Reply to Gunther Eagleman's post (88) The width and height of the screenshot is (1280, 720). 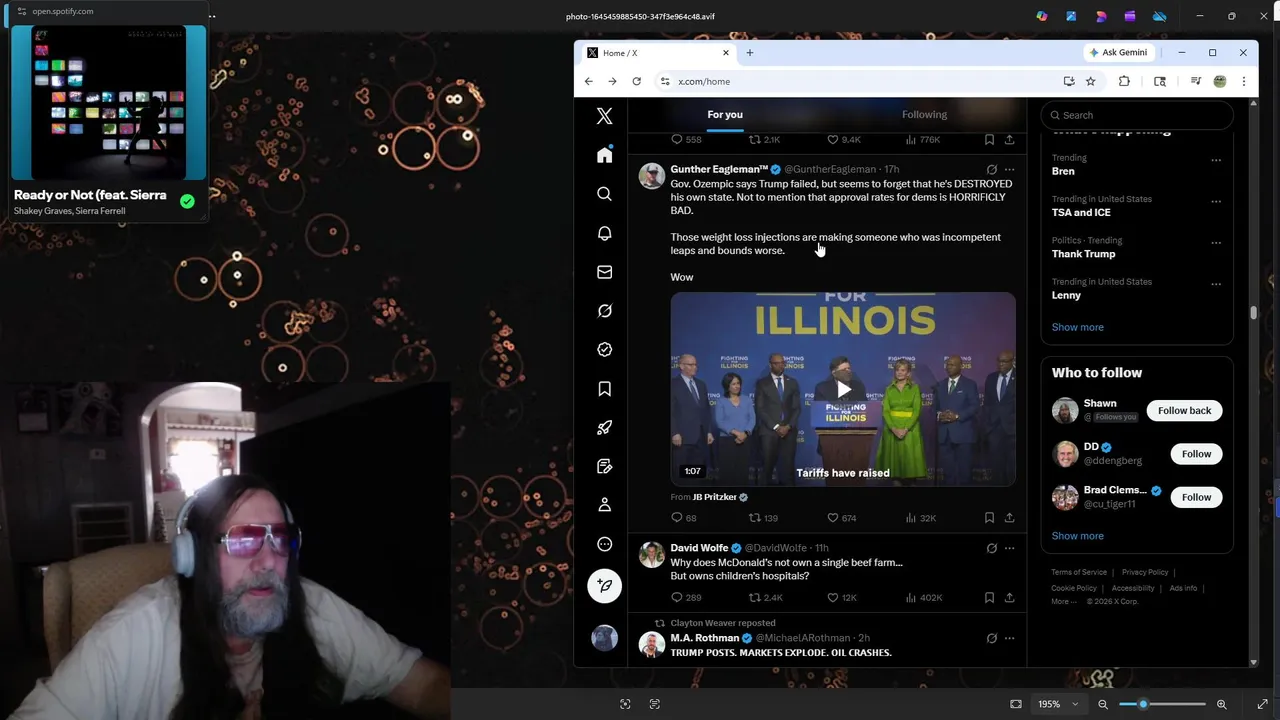click(x=684, y=518)
